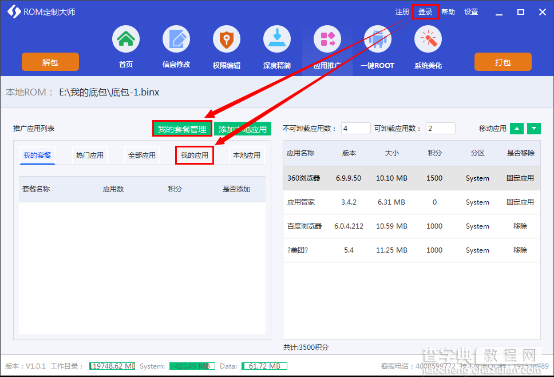Click the 不可卸载应用数 input field
This screenshot has height=377, width=554.
pos(355,129)
